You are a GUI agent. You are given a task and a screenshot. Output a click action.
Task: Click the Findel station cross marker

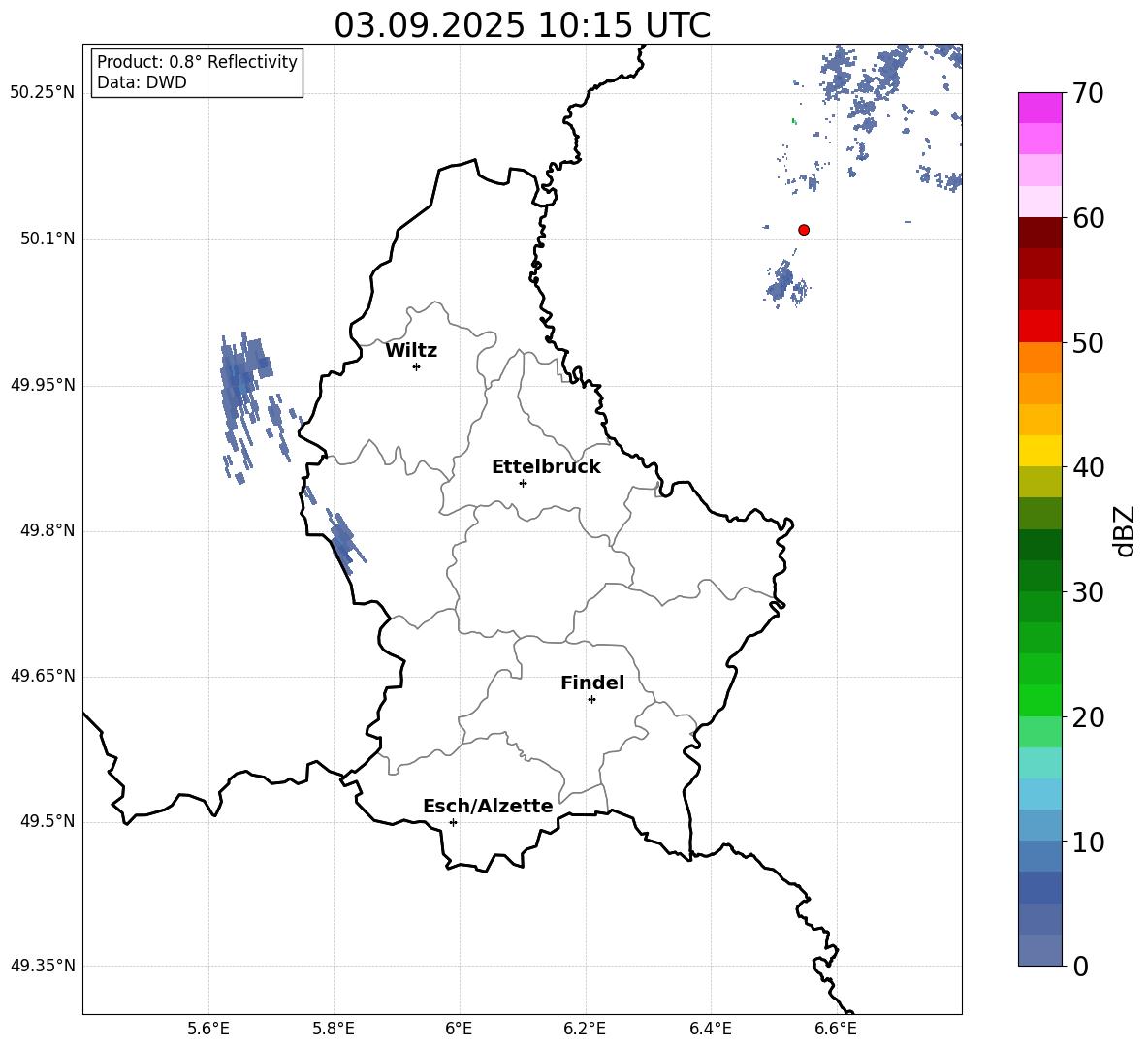(x=591, y=700)
